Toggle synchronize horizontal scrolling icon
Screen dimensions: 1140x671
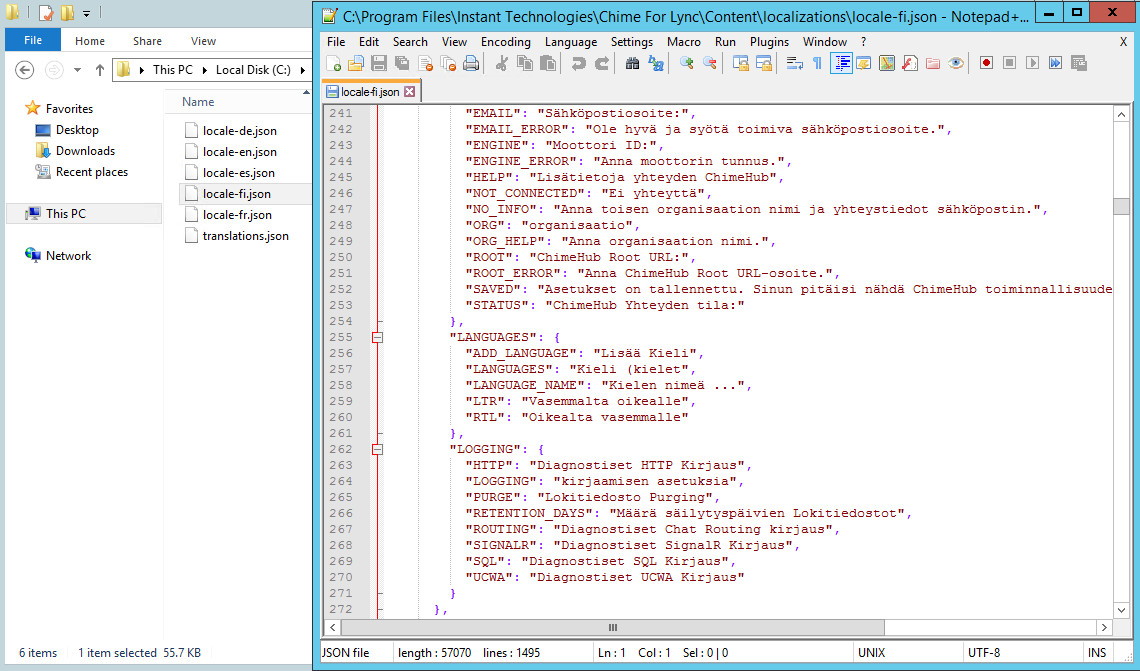pos(763,64)
